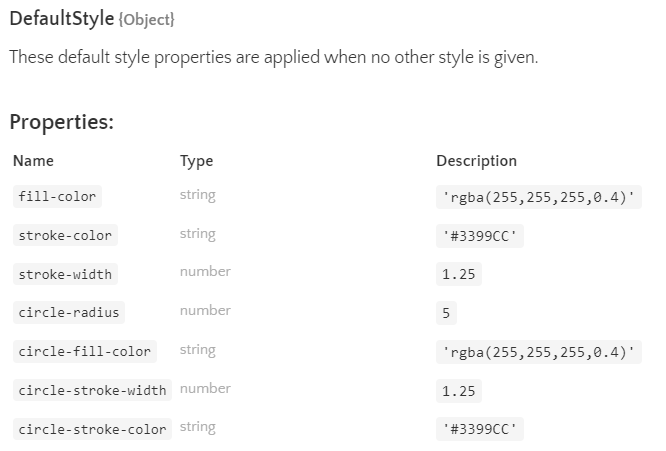666x451 pixels.
Task: Click the DefaultStyle heading
Action: [55, 19]
